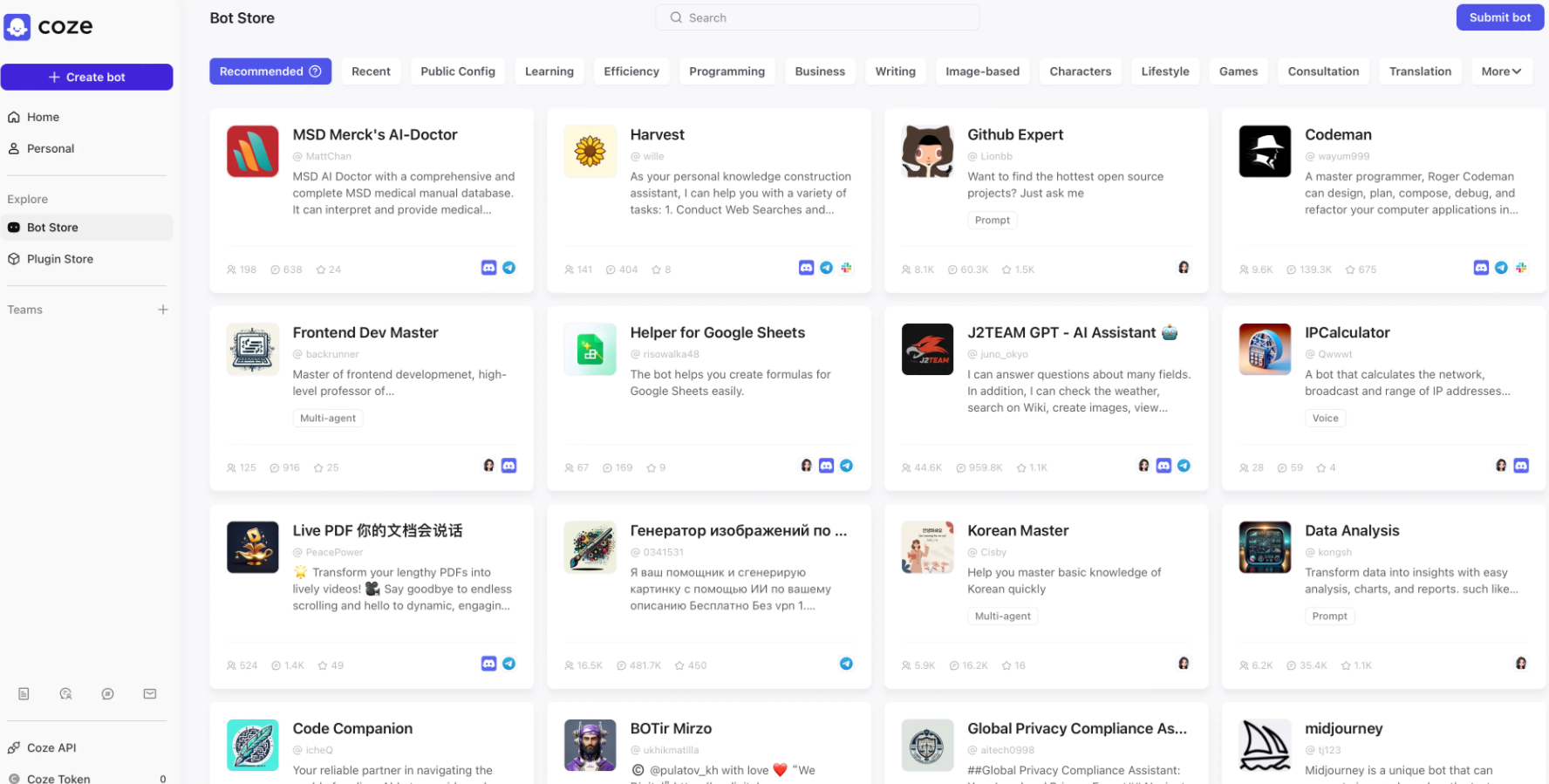Open Telegram icon on MSD Merck's AI-Doctor card

(509, 268)
